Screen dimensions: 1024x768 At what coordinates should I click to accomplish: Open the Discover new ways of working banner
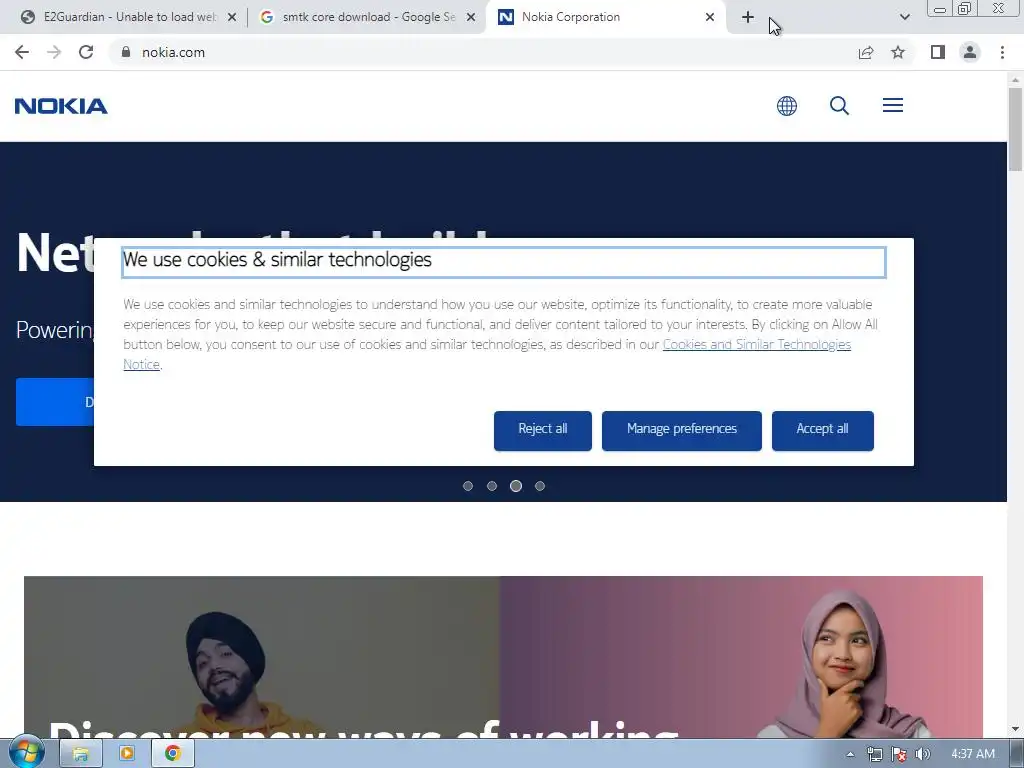pyautogui.click(x=504, y=657)
